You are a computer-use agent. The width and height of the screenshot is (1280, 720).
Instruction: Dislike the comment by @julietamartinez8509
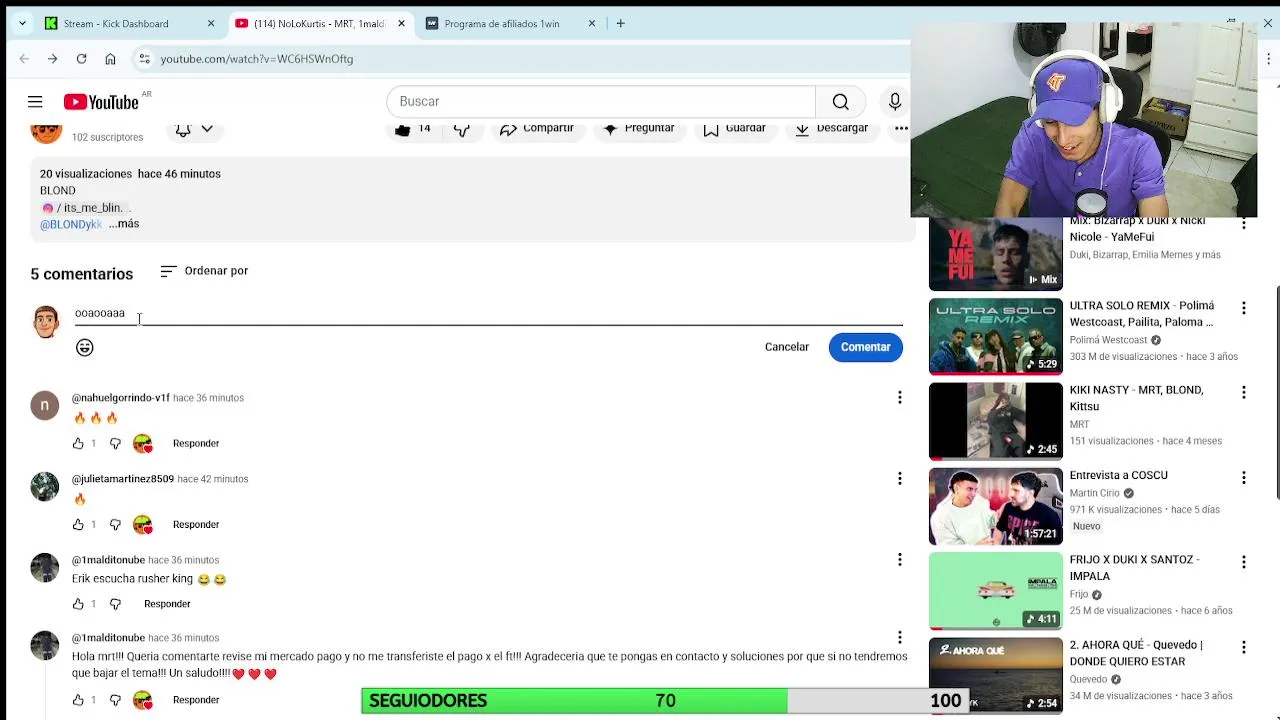(x=115, y=524)
